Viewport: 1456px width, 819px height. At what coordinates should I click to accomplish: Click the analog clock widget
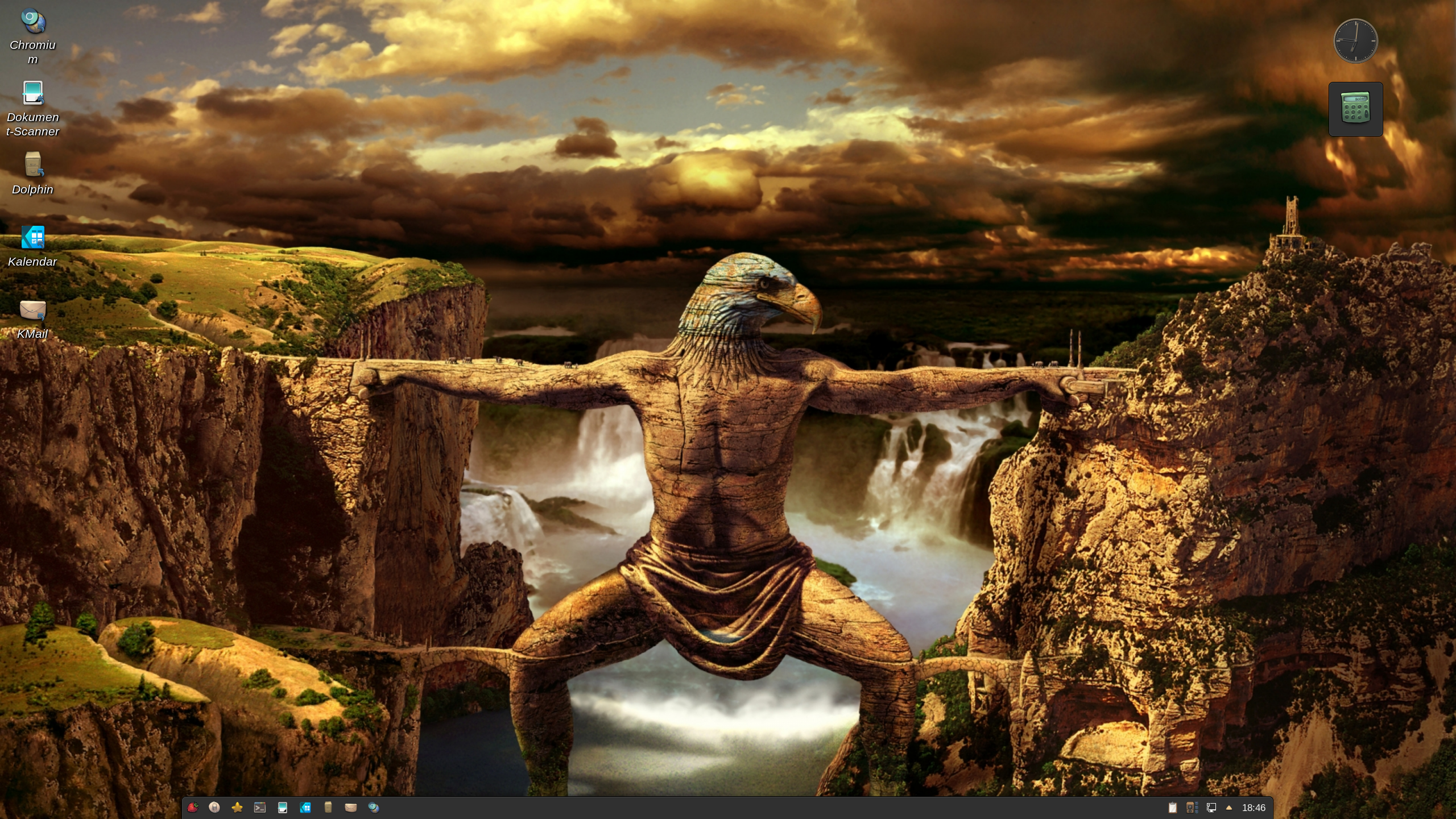(x=1355, y=41)
